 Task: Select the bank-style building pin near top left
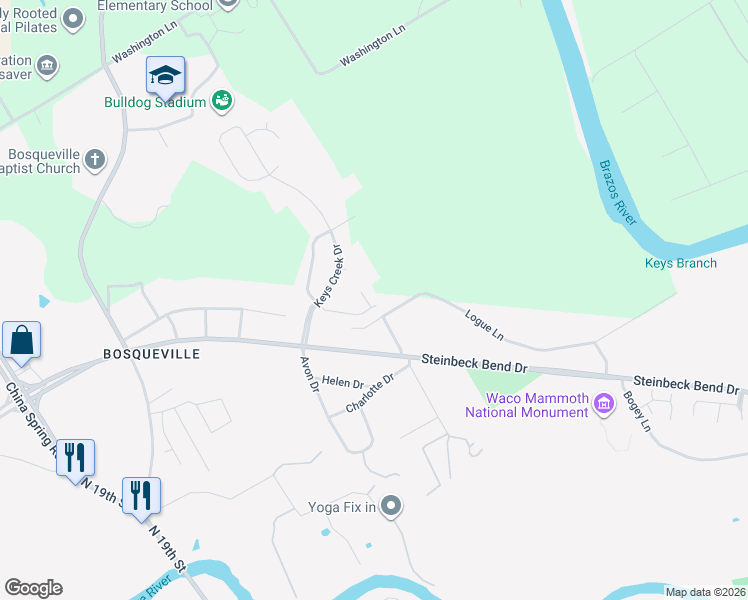tap(47, 66)
